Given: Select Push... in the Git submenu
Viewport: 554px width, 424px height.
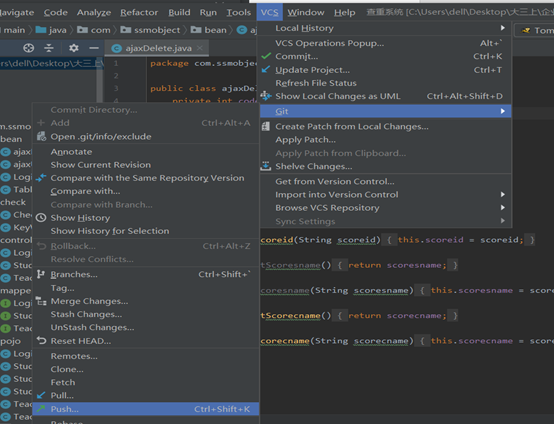Looking at the screenshot, I should [146, 409].
